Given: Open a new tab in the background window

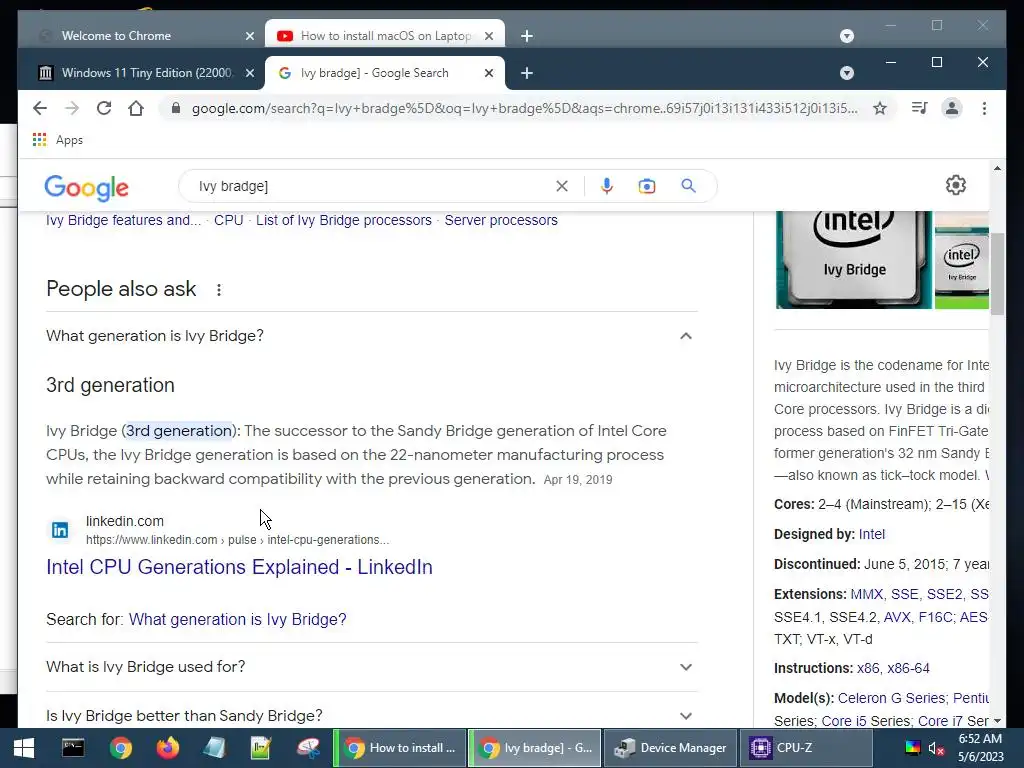Looking at the screenshot, I should click(x=527, y=36).
